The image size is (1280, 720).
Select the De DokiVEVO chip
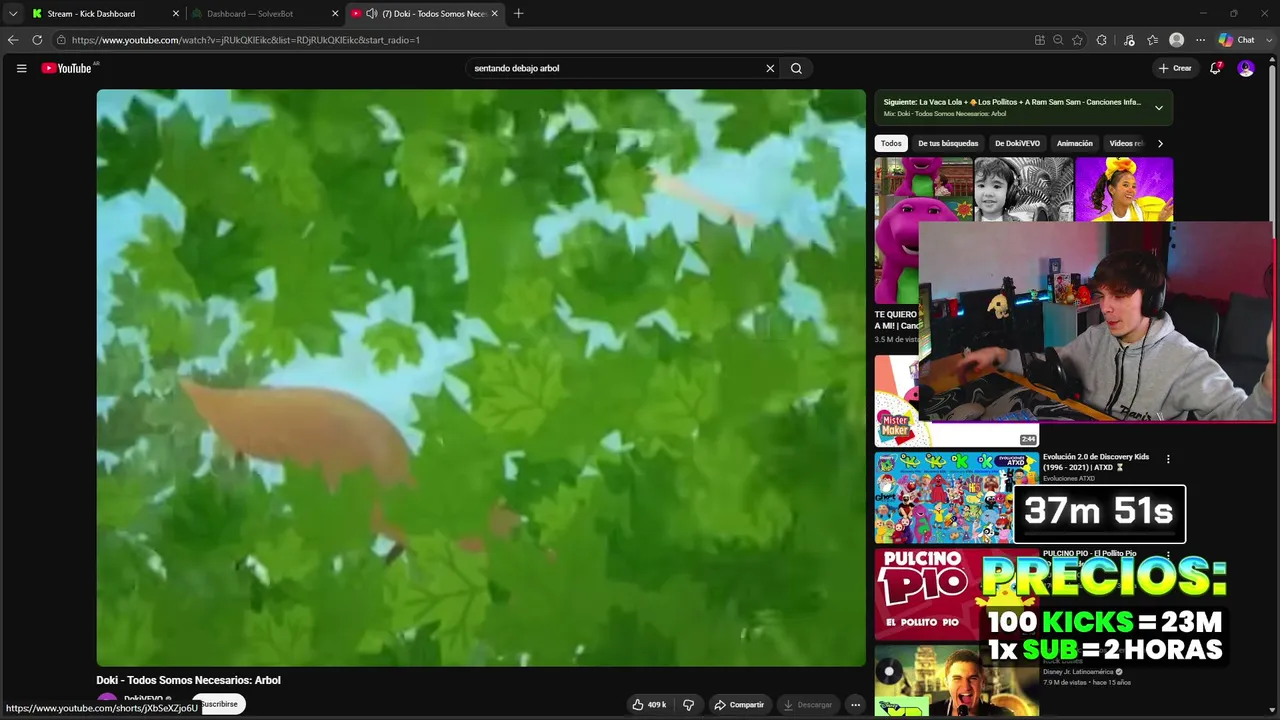click(x=1017, y=143)
